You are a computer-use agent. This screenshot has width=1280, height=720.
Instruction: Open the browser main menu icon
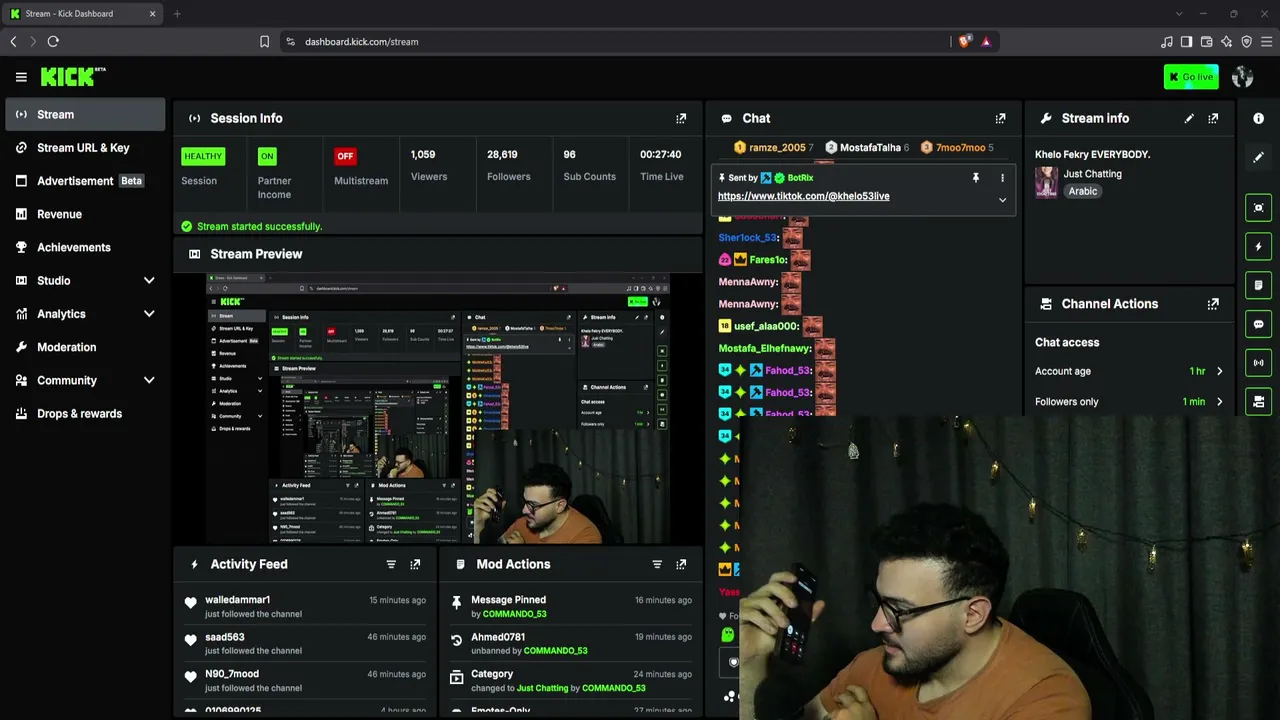click(x=1267, y=42)
